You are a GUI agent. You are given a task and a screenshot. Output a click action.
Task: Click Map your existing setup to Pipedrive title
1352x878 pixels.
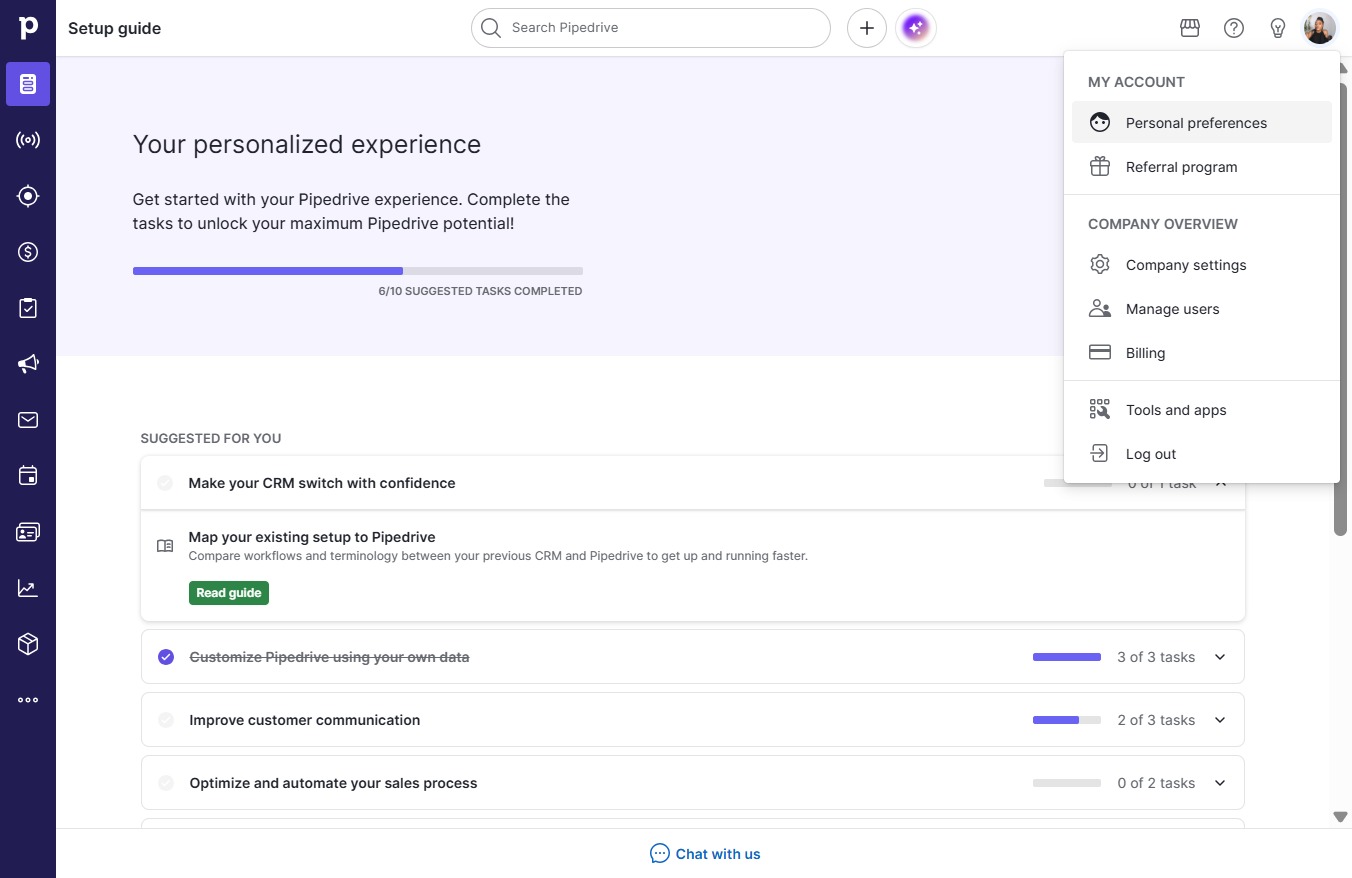pos(312,537)
